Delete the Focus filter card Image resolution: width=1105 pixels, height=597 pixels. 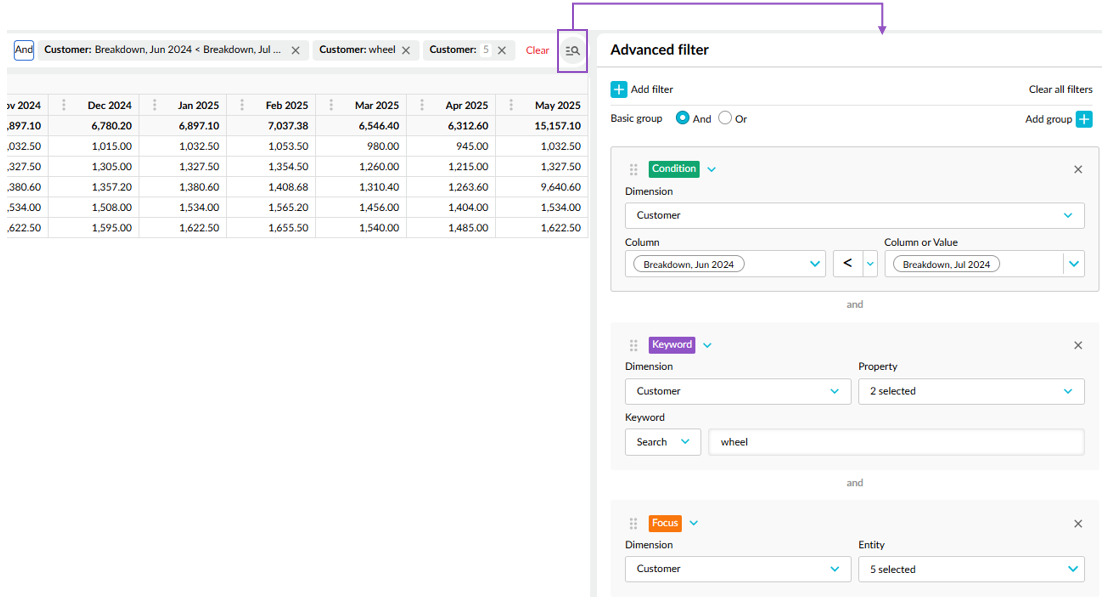[1078, 524]
